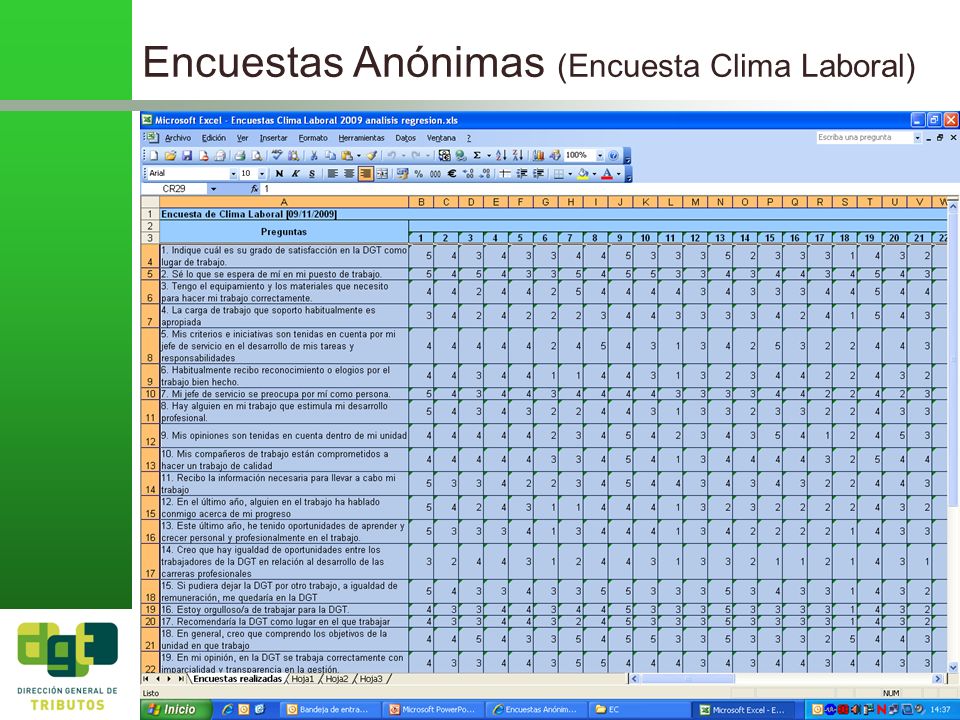This screenshot has height=720, width=960.
Task: Toggle right text alignment (highlighted)
Action: coord(366,174)
